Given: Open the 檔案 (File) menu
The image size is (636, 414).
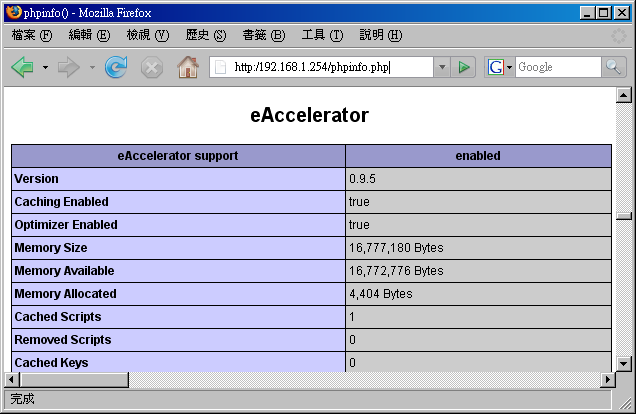Looking at the screenshot, I should pos(31,35).
